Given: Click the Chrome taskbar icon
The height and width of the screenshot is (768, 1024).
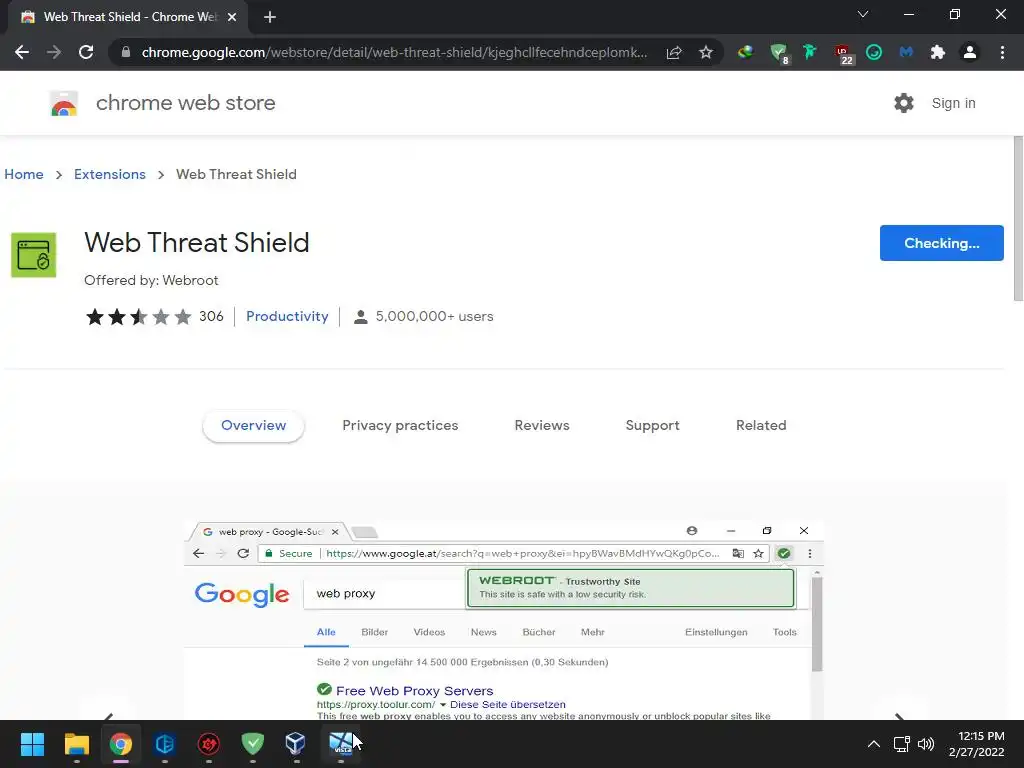Looking at the screenshot, I should 120,744.
